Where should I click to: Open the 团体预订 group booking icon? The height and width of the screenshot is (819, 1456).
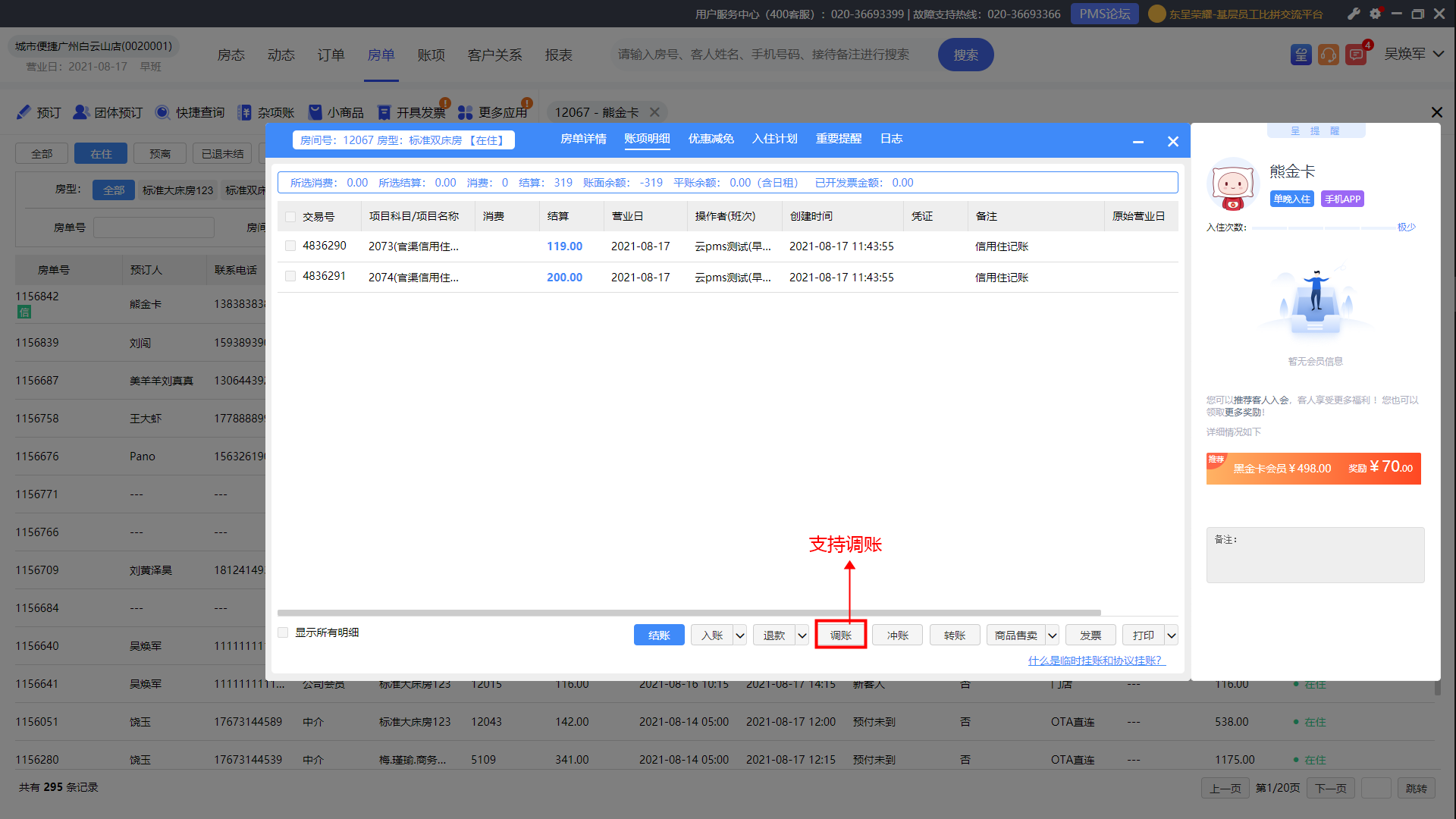pyautogui.click(x=81, y=112)
